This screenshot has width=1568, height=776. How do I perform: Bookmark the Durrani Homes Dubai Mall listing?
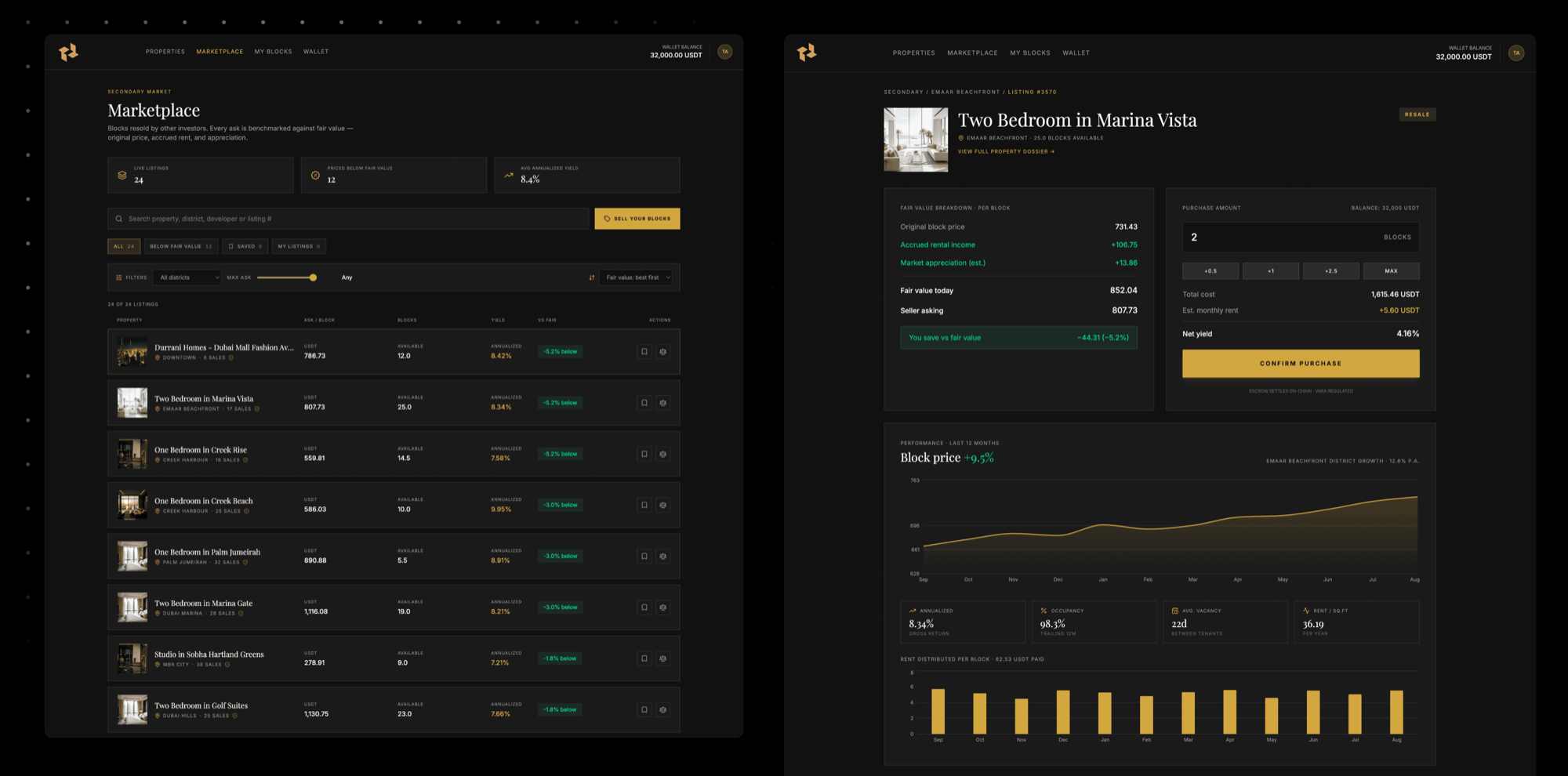pos(644,352)
